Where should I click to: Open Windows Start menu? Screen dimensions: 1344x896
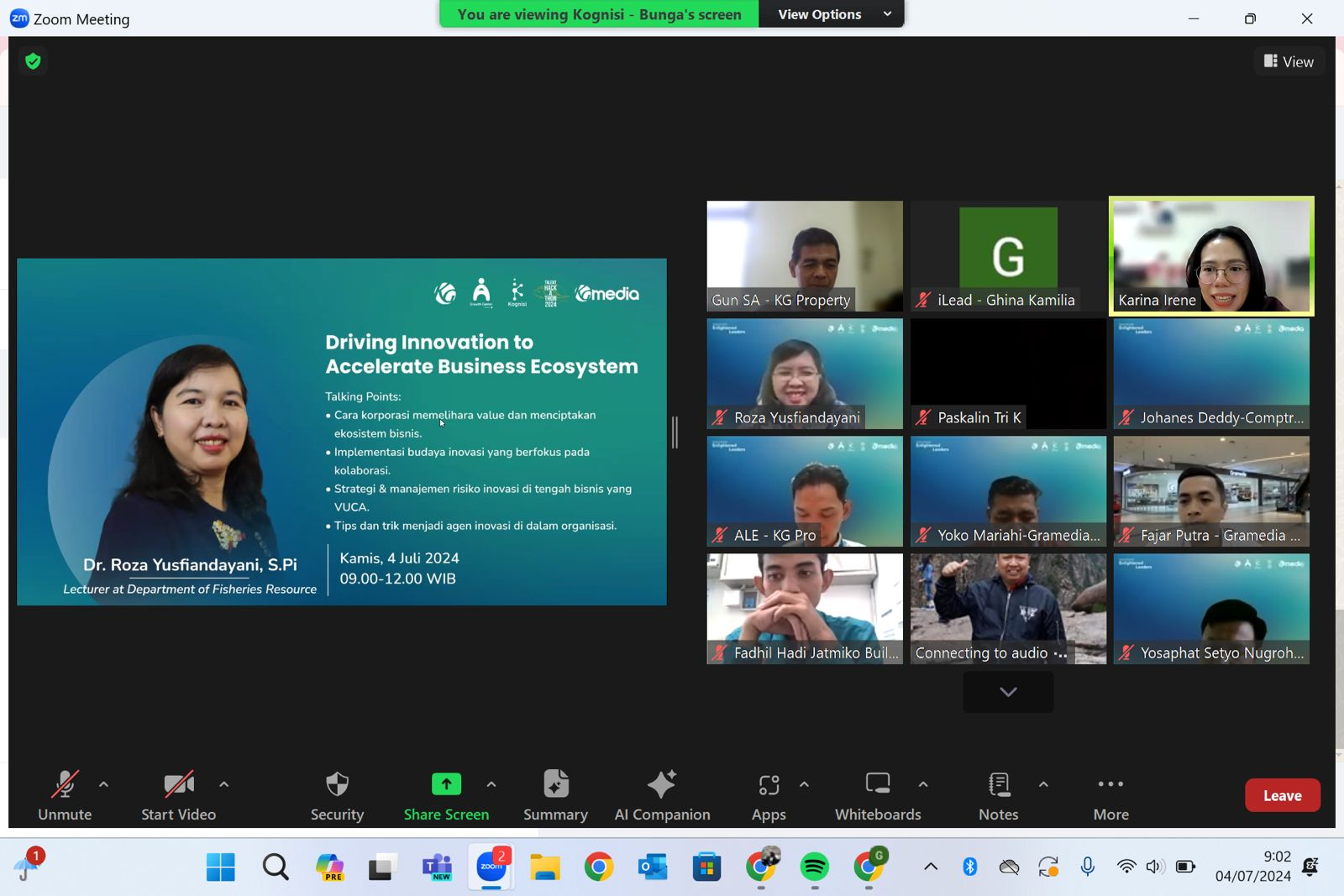click(x=221, y=867)
